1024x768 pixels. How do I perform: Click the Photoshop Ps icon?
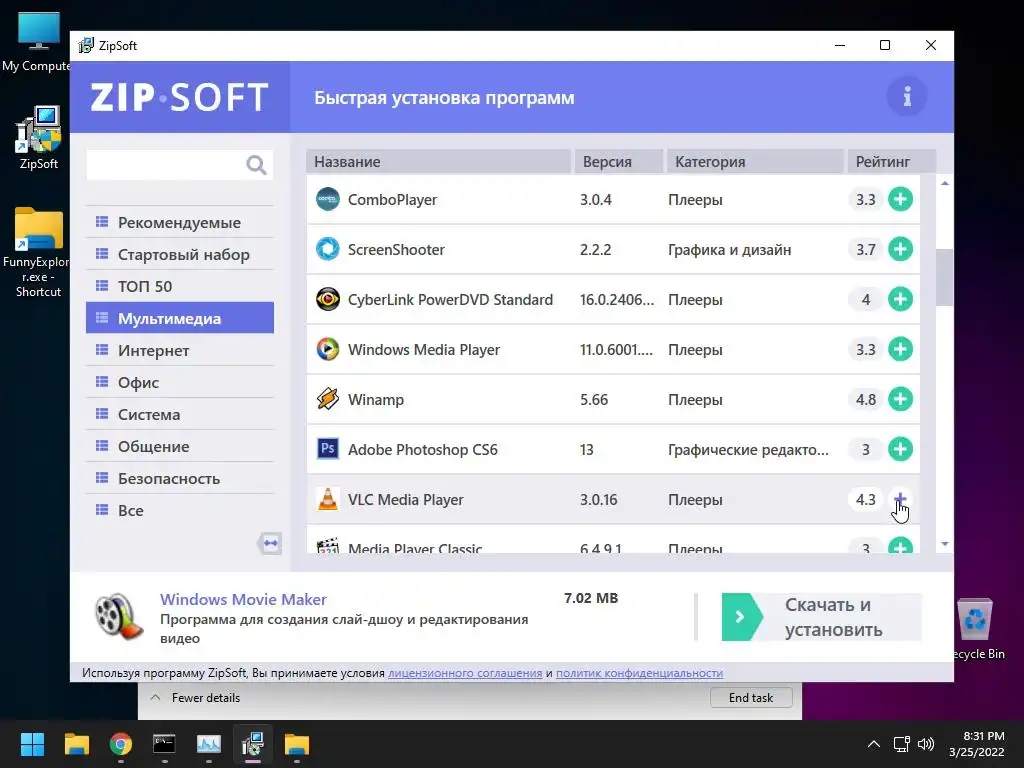coord(327,449)
